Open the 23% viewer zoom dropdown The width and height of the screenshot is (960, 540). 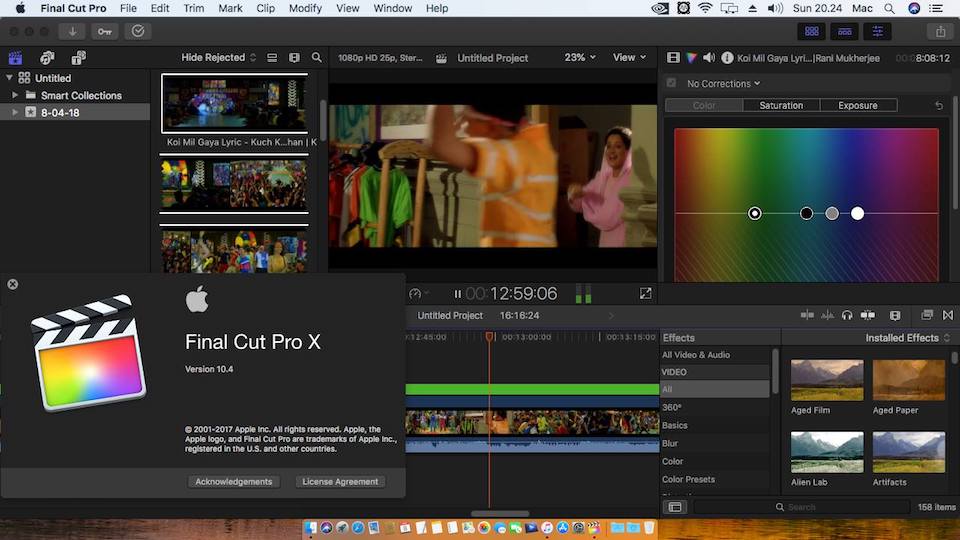[x=580, y=58]
